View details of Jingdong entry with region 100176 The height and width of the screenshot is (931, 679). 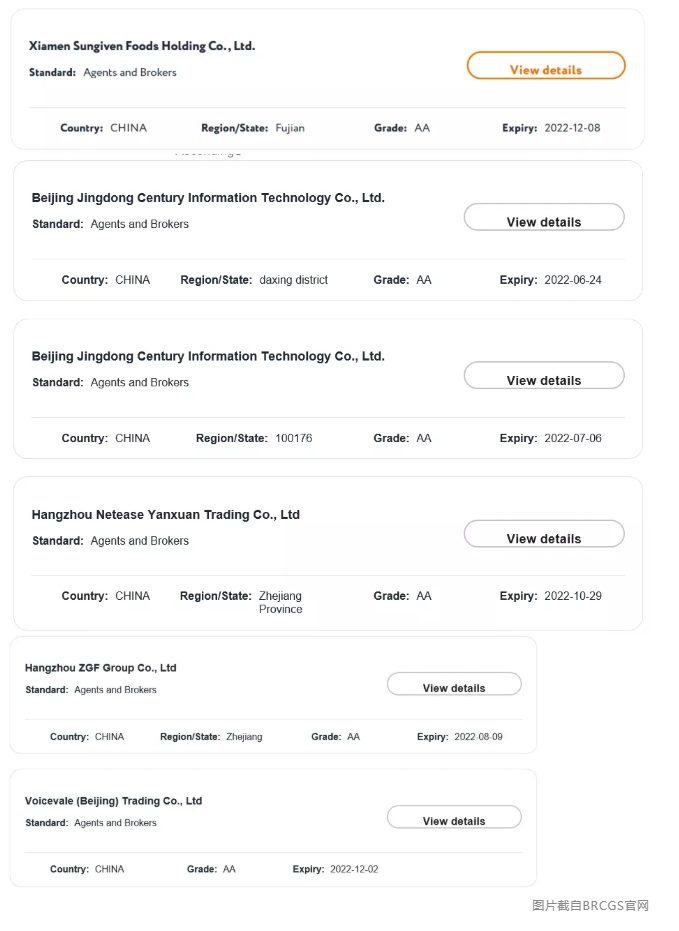click(543, 376)
